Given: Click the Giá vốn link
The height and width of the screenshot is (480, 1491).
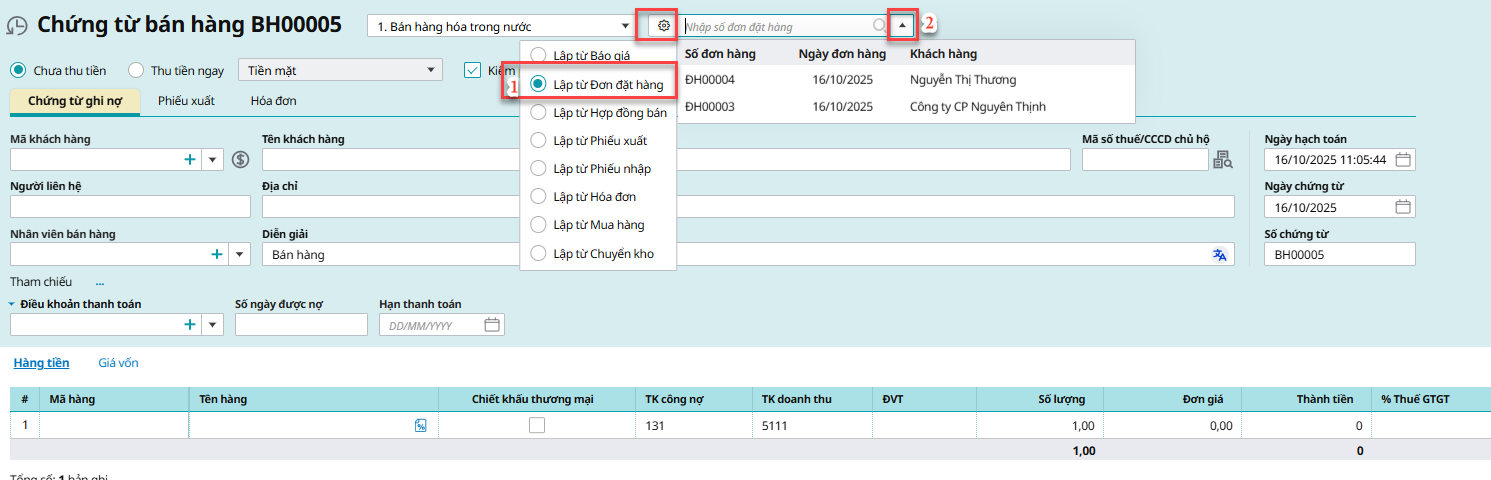Looking at the screenshot, I should point(118,363).
